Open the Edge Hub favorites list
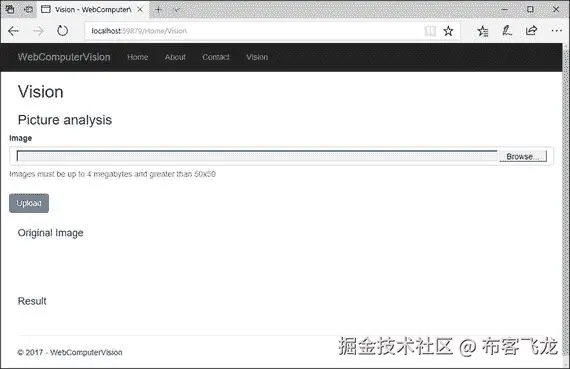The image size is (570, 369). click(x=483, y=31)
